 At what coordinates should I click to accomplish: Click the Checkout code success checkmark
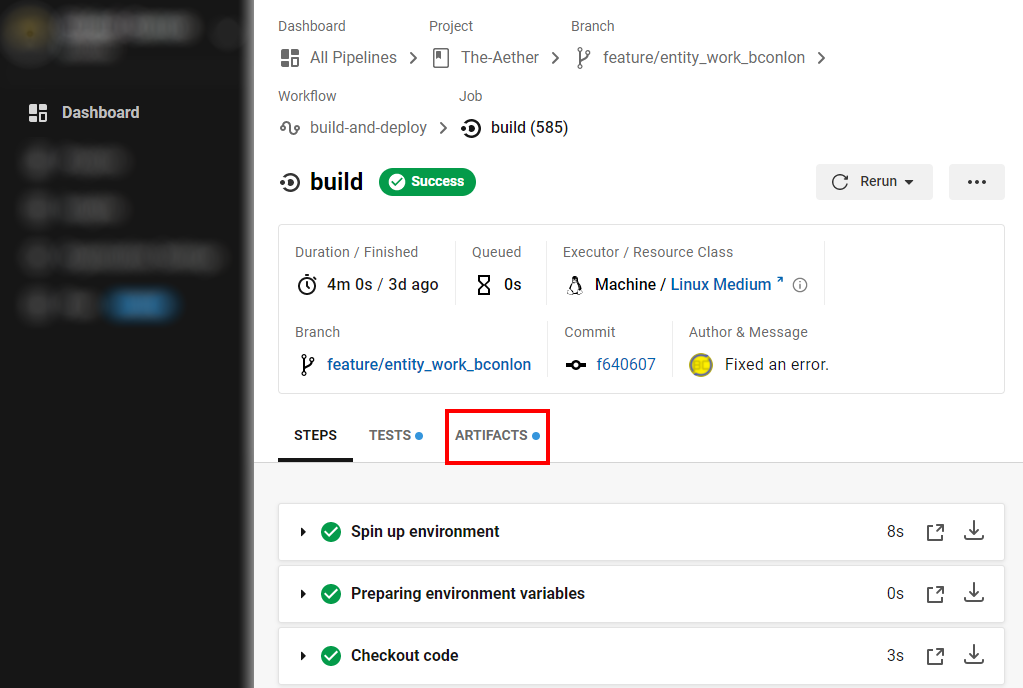point(331,656)
